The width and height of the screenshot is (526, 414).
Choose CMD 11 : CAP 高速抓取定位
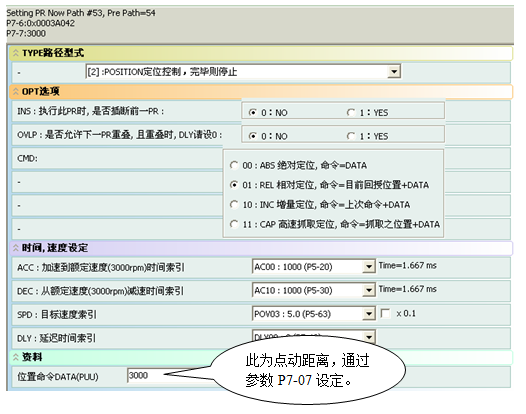[x=234, y=224]
